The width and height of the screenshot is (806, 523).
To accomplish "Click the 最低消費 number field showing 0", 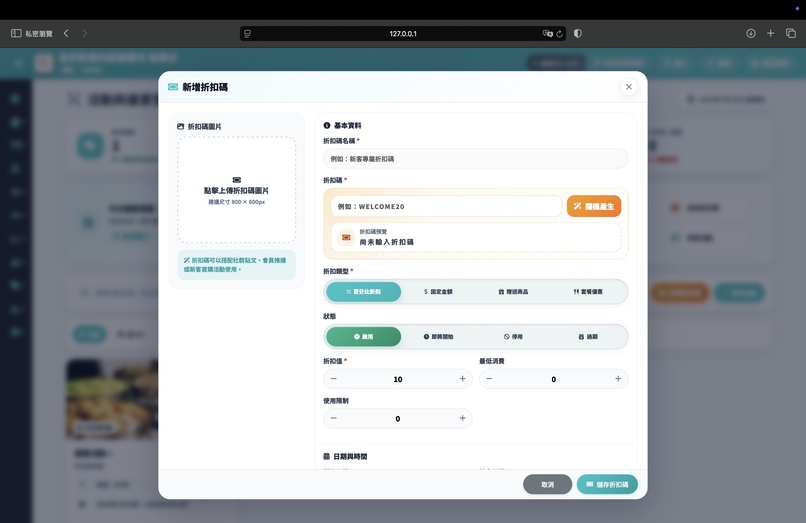I will (x=554, y=379).
